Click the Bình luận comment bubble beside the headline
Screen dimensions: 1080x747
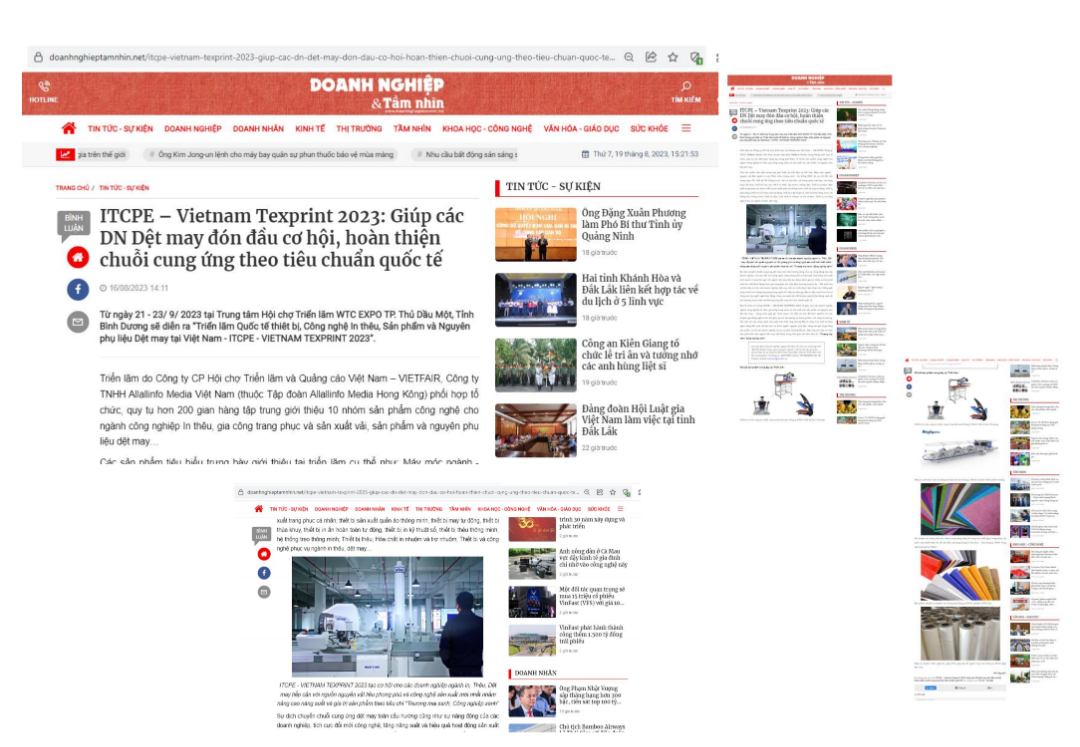[74, 222]
